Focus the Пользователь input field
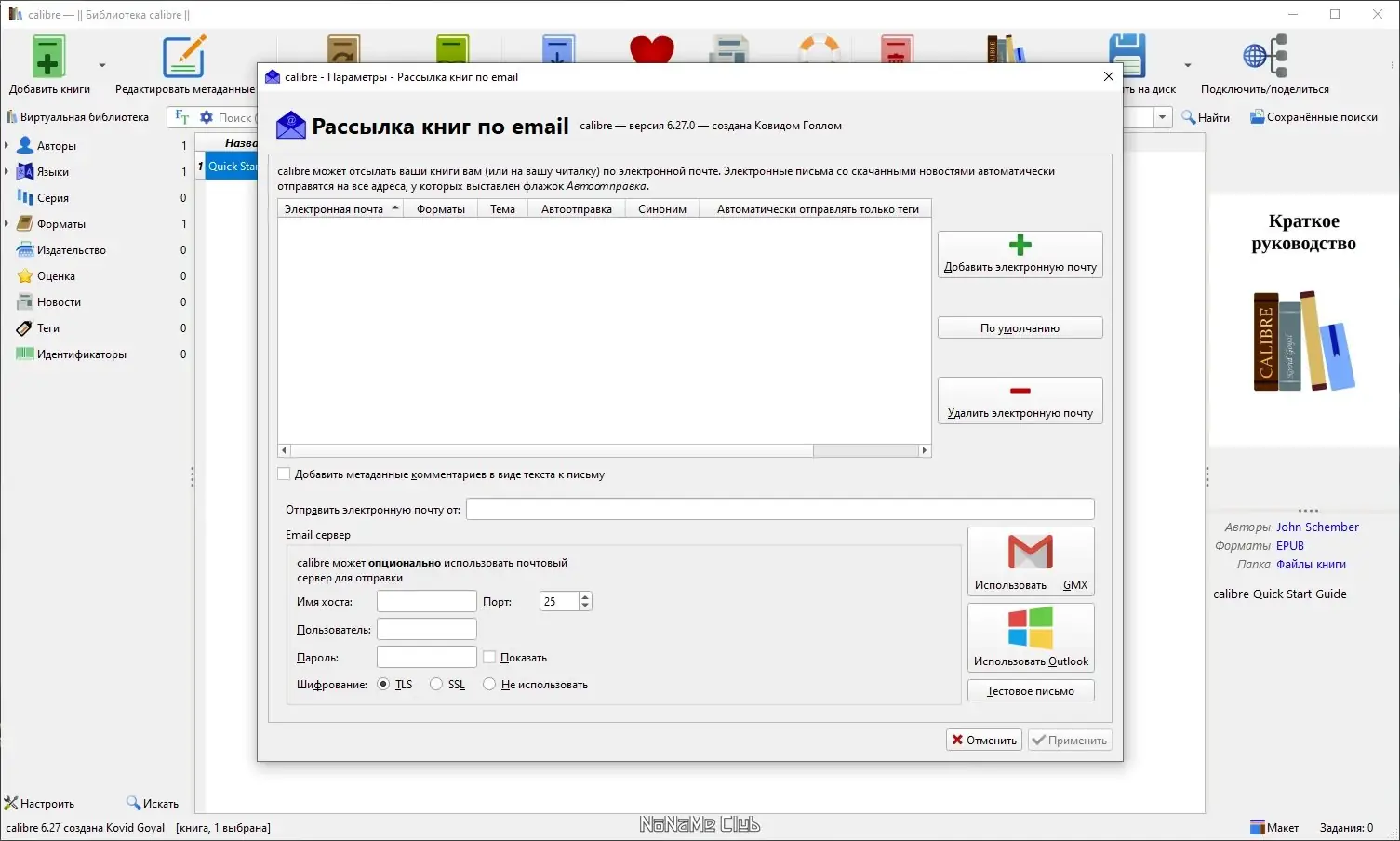 tap(427, 630)
